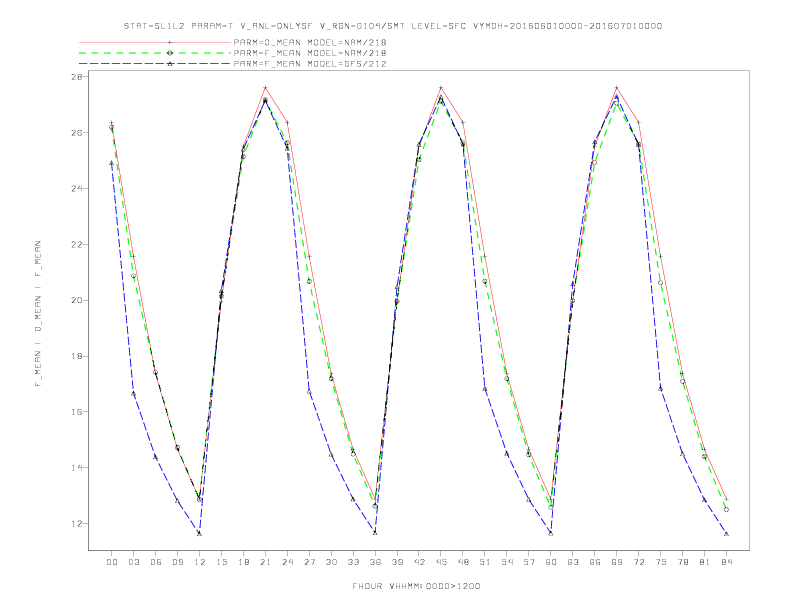Select the PARM=F_MEAN MODEL=GFS/212 legend label
This screenshot has height=612, width=792.
coord(310,64)
